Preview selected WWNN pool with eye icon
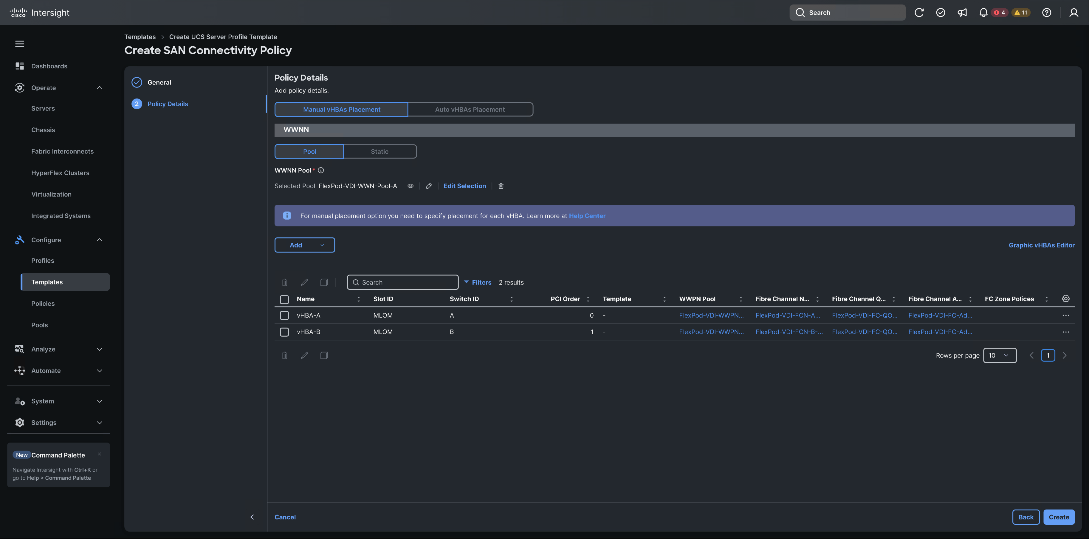 [410, 186]
